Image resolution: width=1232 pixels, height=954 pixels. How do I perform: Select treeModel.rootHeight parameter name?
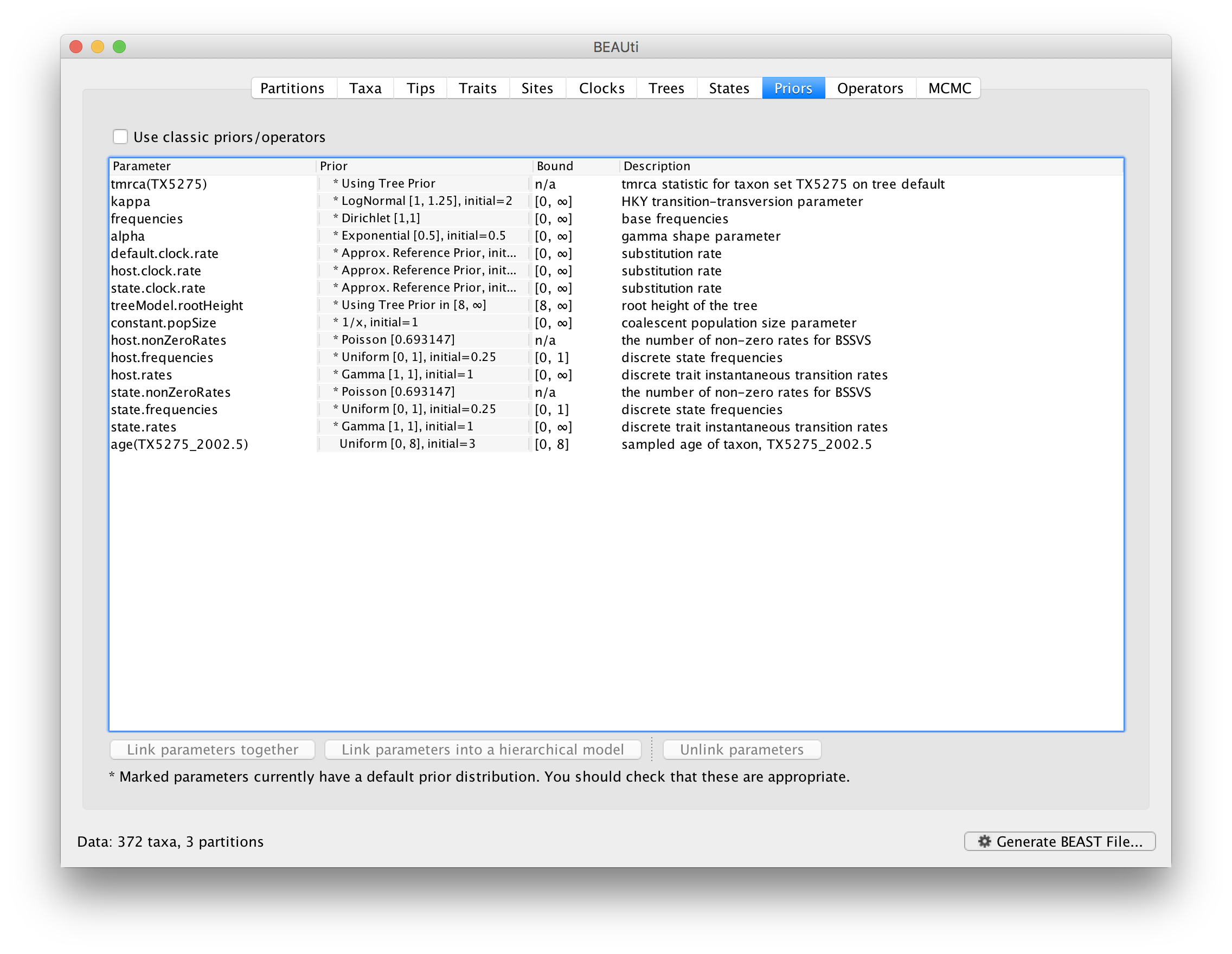pos(177,306)
